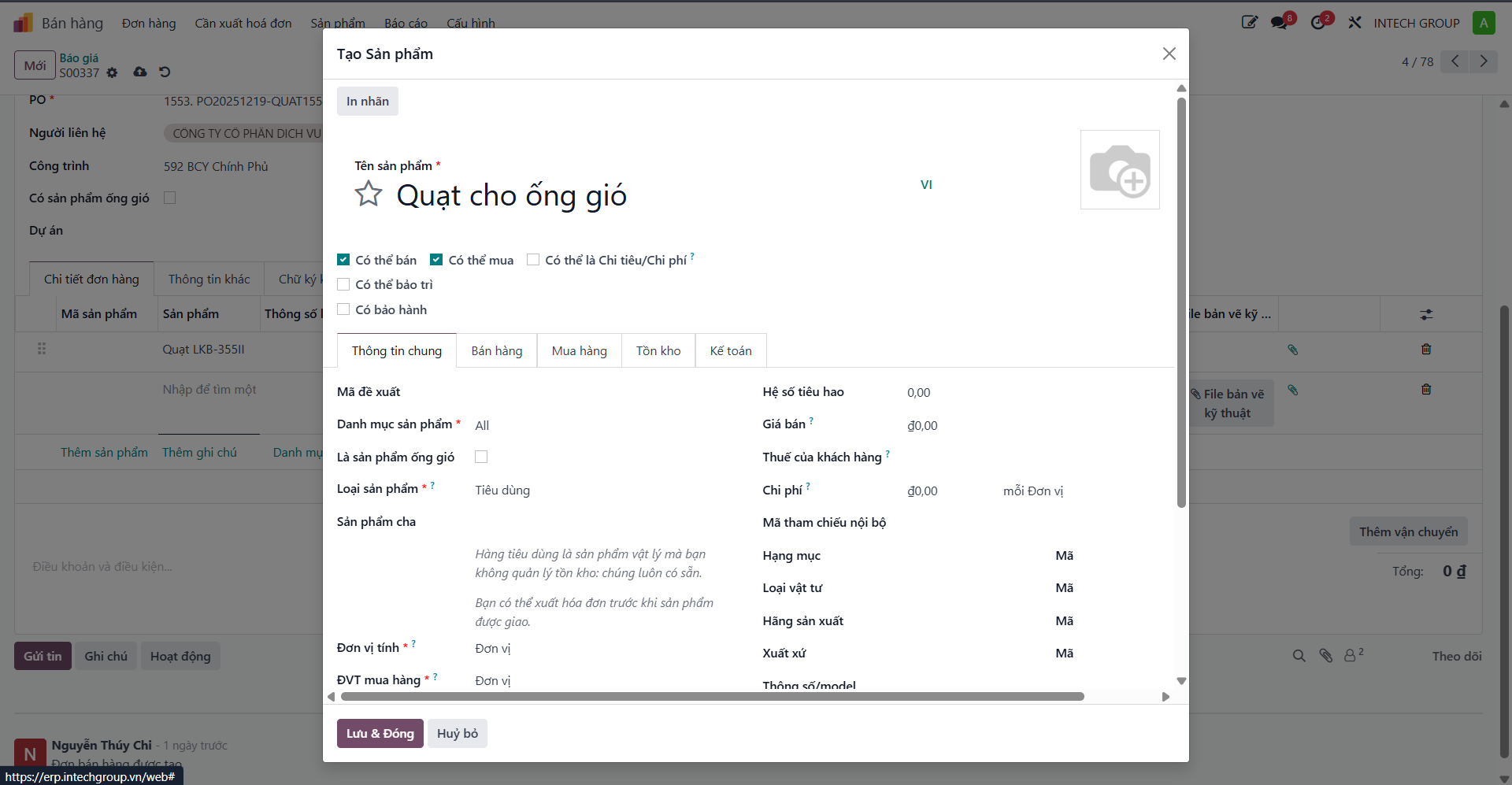Delete the Quạt LKB-355II order line

point(1426,349)
